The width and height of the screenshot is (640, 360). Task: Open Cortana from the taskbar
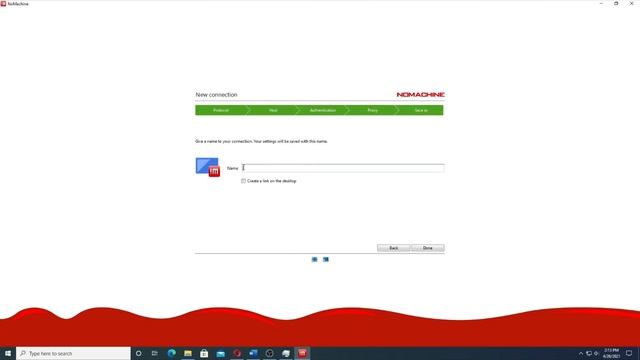(x=139, y=353)
